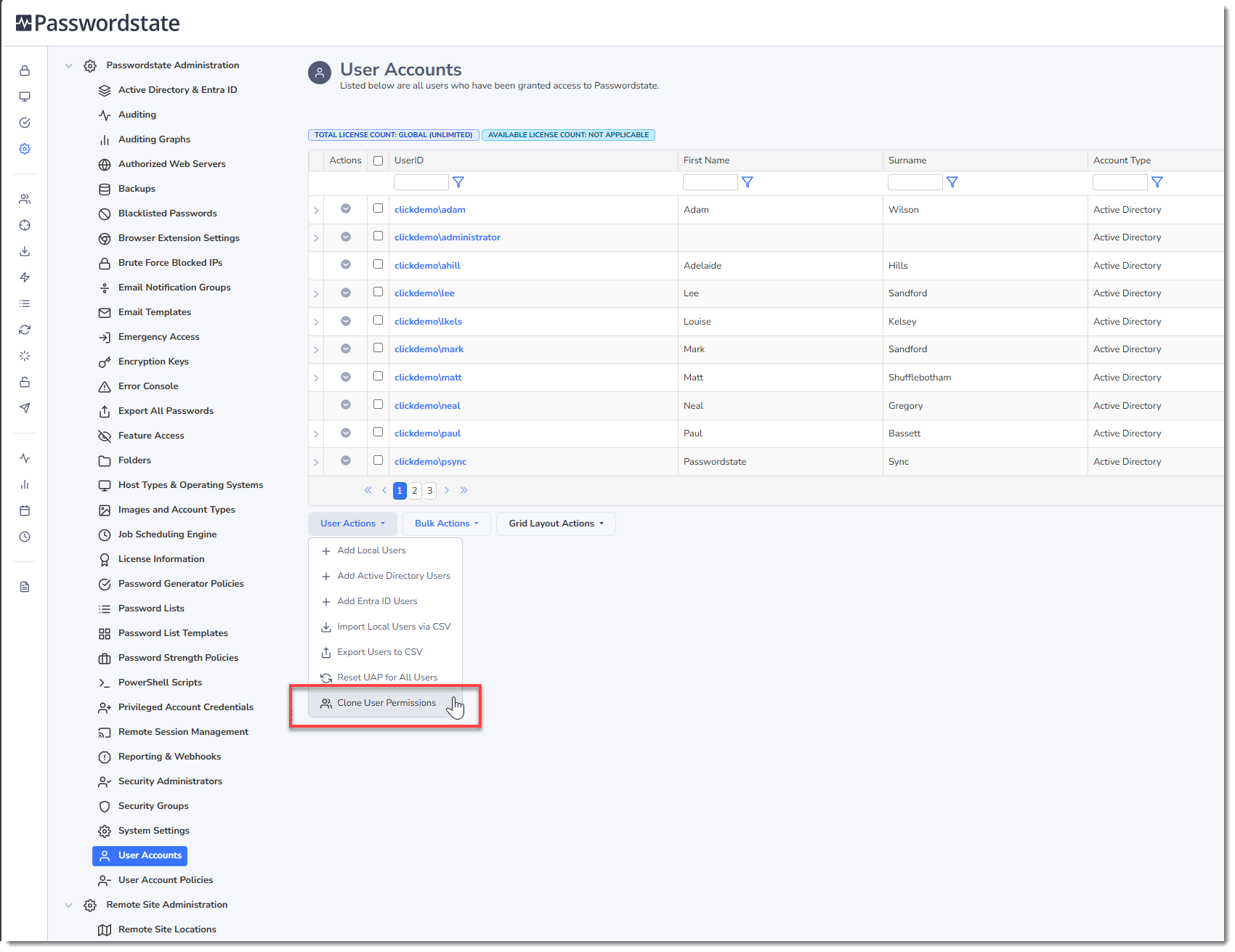Image resolution: width=1235 pixels, height=952 pixels.
Task: Click the Surname column filter funnel icon
Action: click(x=952, y=182)
